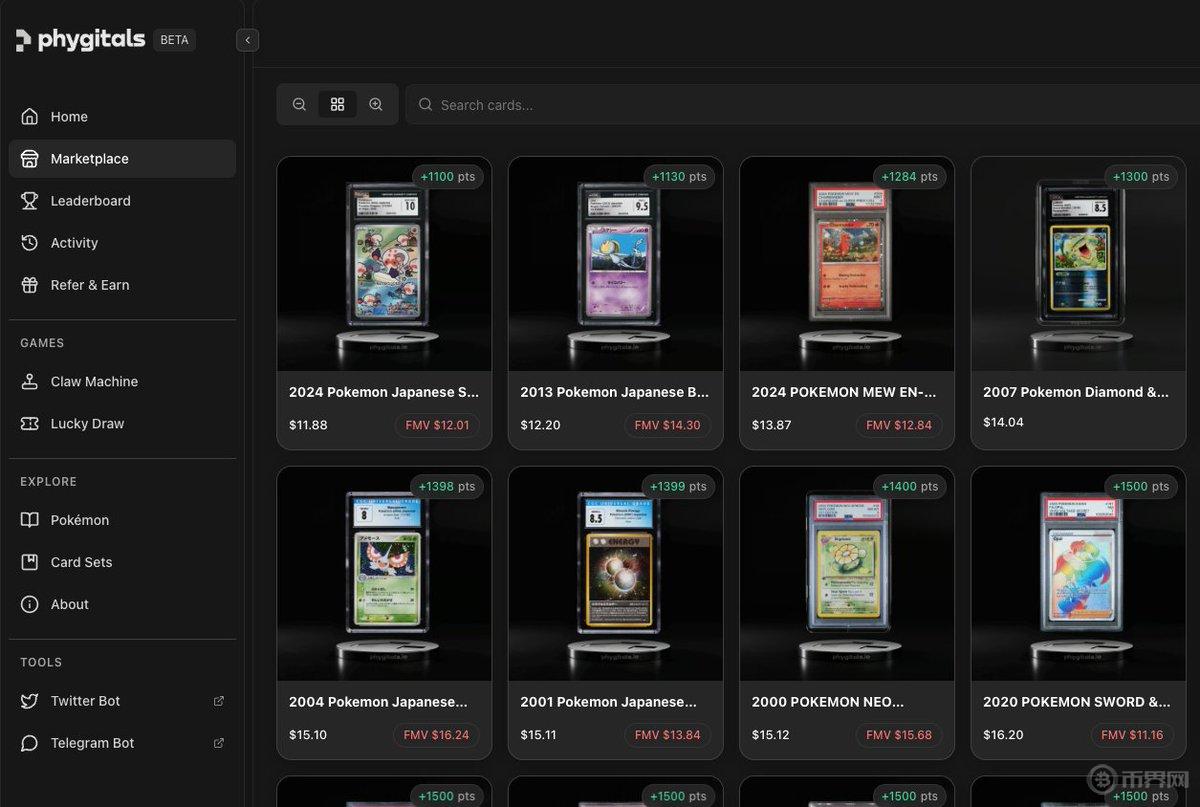Image resolution: width=1200 pixels, height=807 pixels.
Task: Select the grid view icon
Action: [x=338, y=105]
